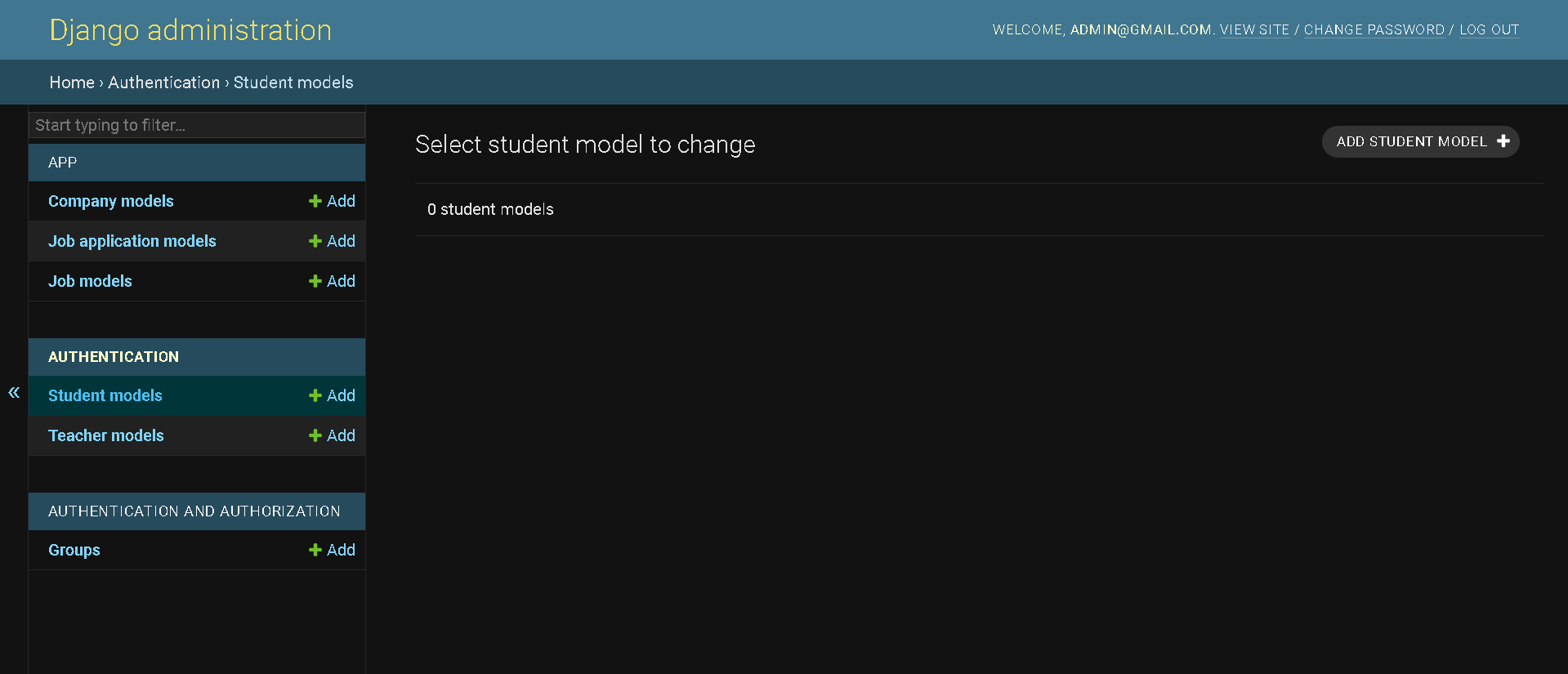The width and height of the screenshot is (1568, 674).
Task: Open the View Site link
Action: 1254,29
